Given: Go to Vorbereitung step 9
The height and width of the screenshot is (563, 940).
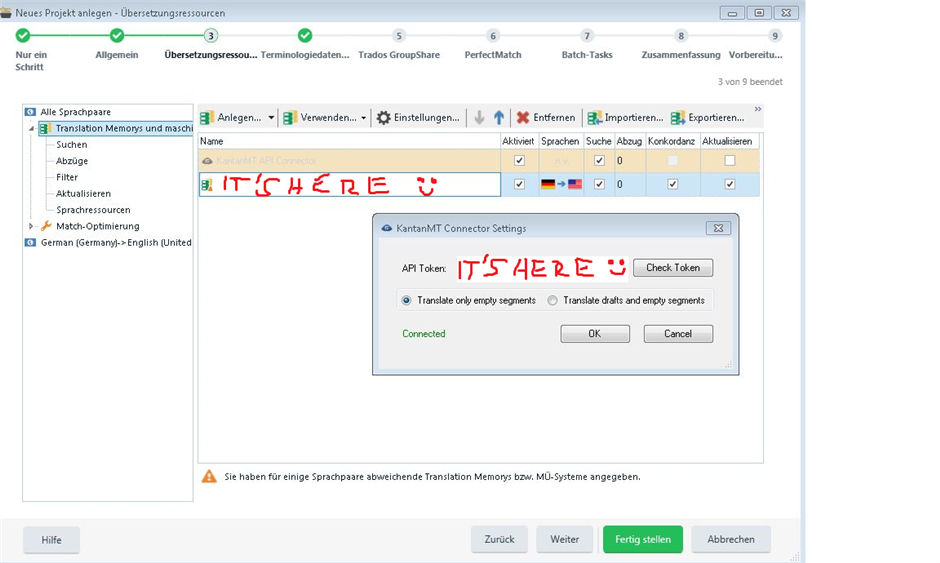Looking at the screenshot, I should pyautogui.click(x=775, y=36).
